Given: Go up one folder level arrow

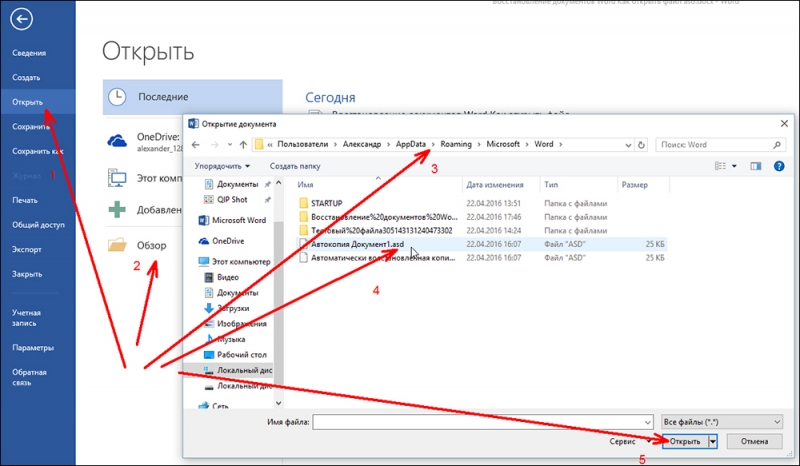Looking at the screenshot, I should [243, 145].
